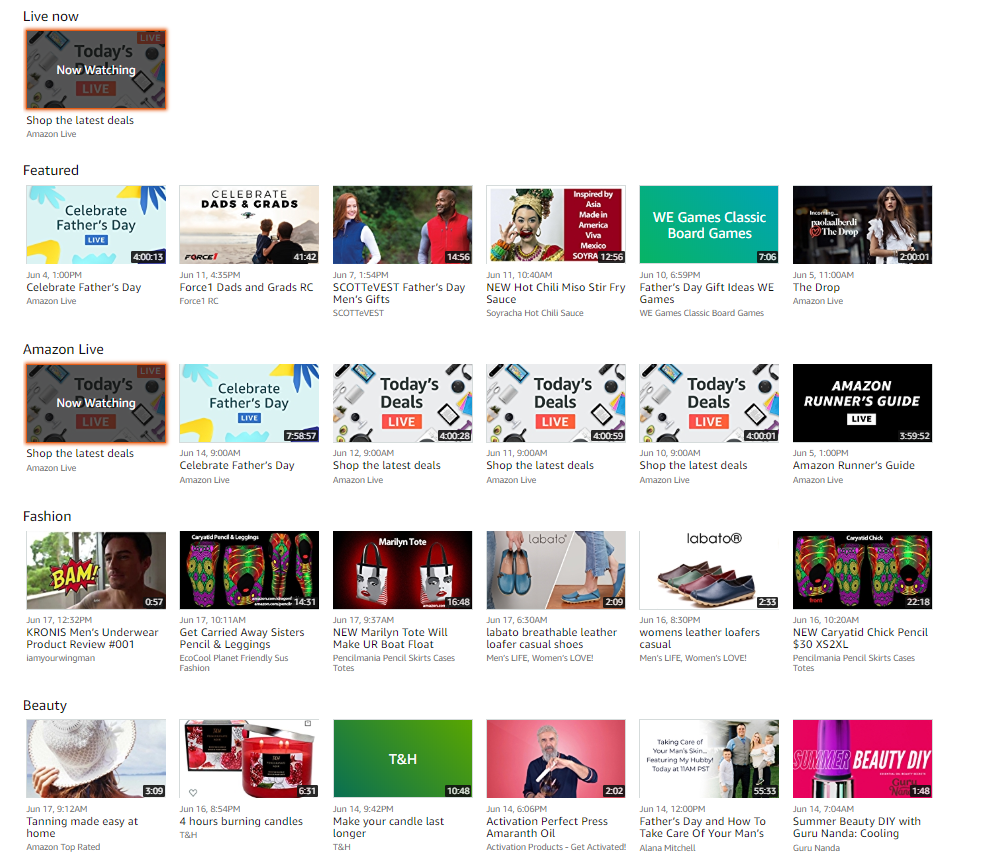Click 'Force1 Dads and Grads RC' title
Image resolution: width=981 pixels, height=868 pixels.
pos(247,287)
